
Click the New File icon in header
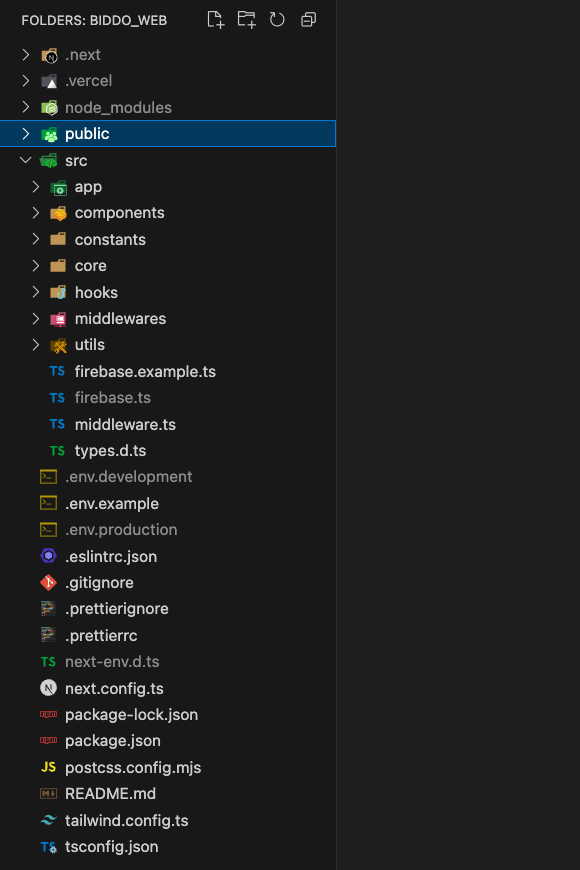[215, 20]
